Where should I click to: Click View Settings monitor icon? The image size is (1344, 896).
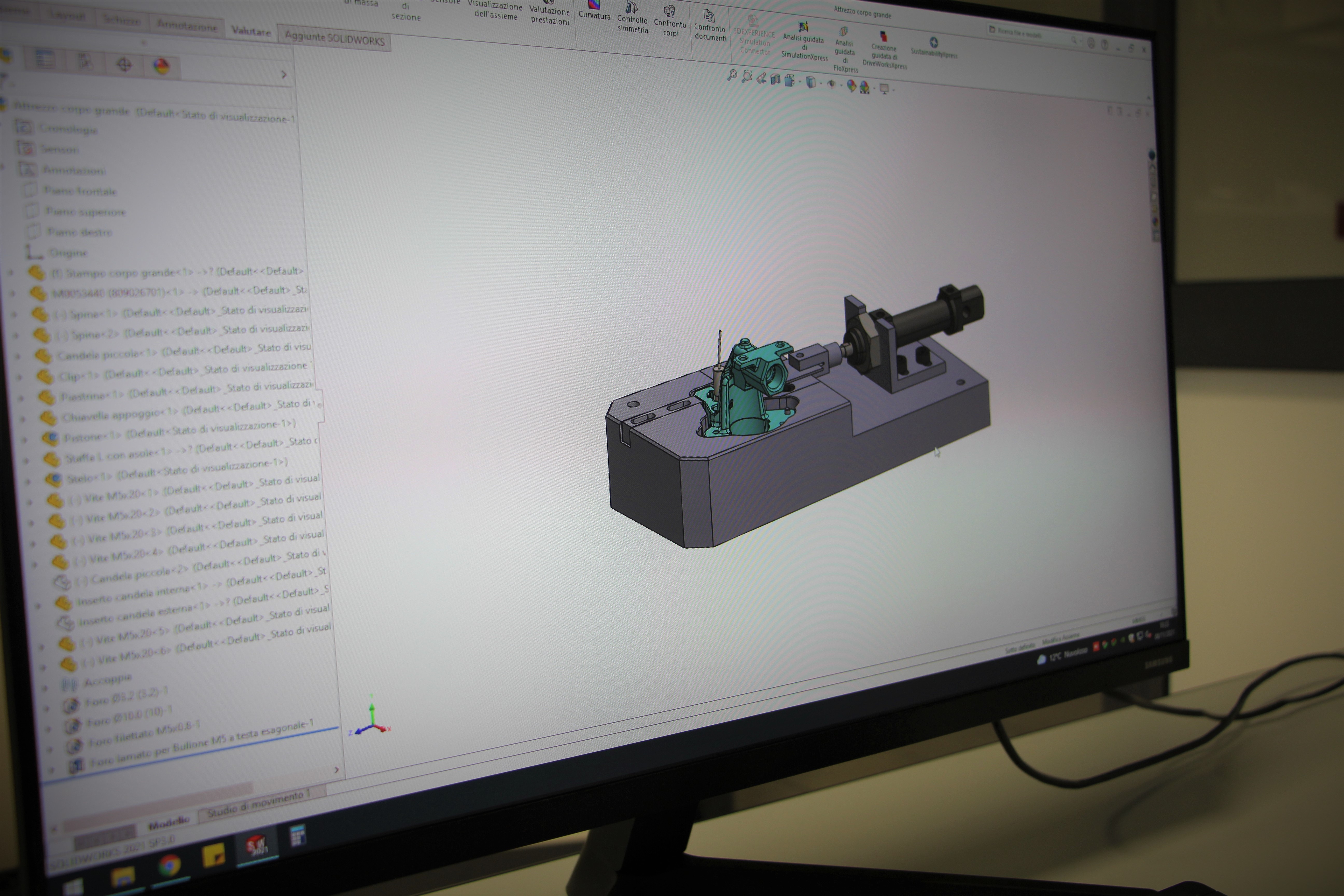[884, 89]
